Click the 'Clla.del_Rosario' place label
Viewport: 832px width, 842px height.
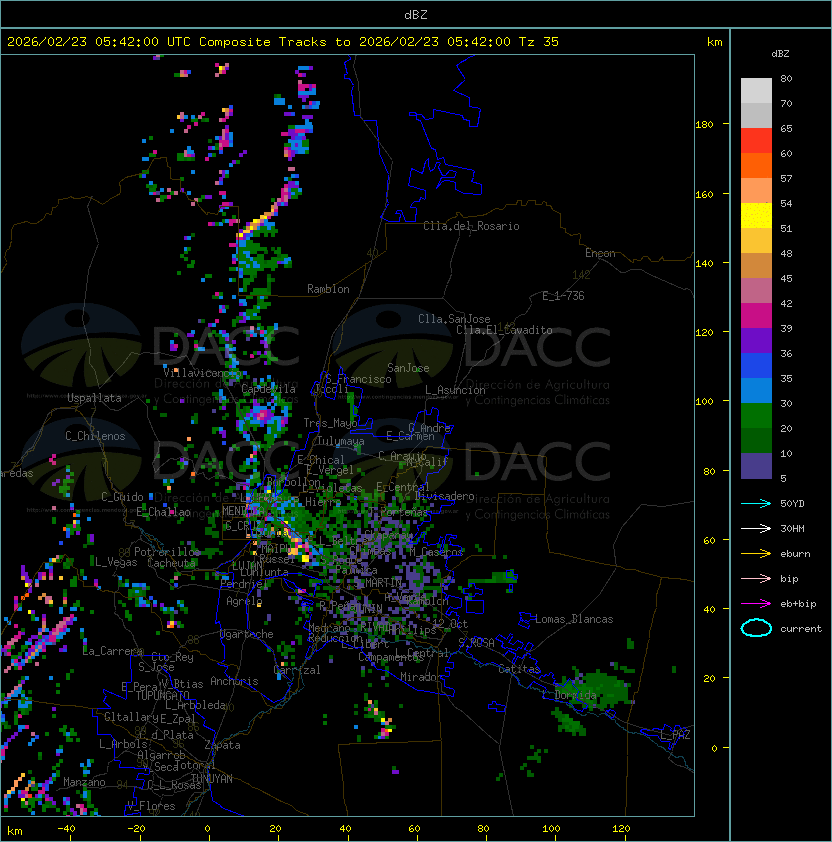click(x=471, y=226)
